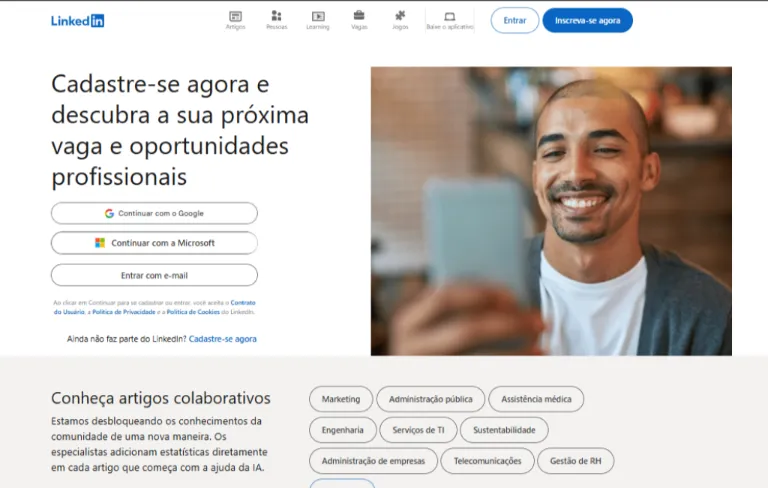Screen dimensions: 768x488
Task: Open the Política de Privacidade link
Action: tap(124, 312)
